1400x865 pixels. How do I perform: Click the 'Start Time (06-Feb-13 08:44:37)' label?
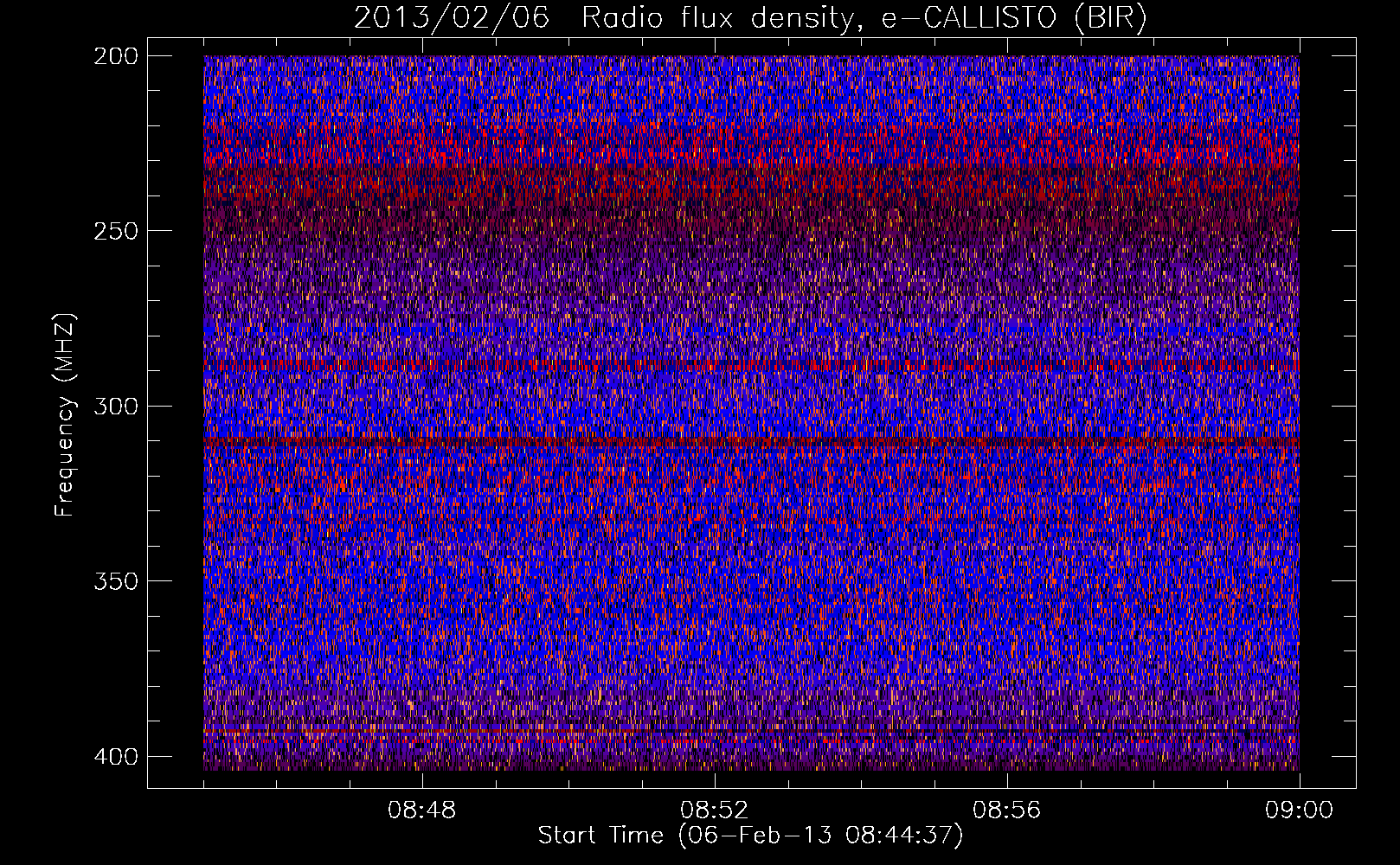750,836
